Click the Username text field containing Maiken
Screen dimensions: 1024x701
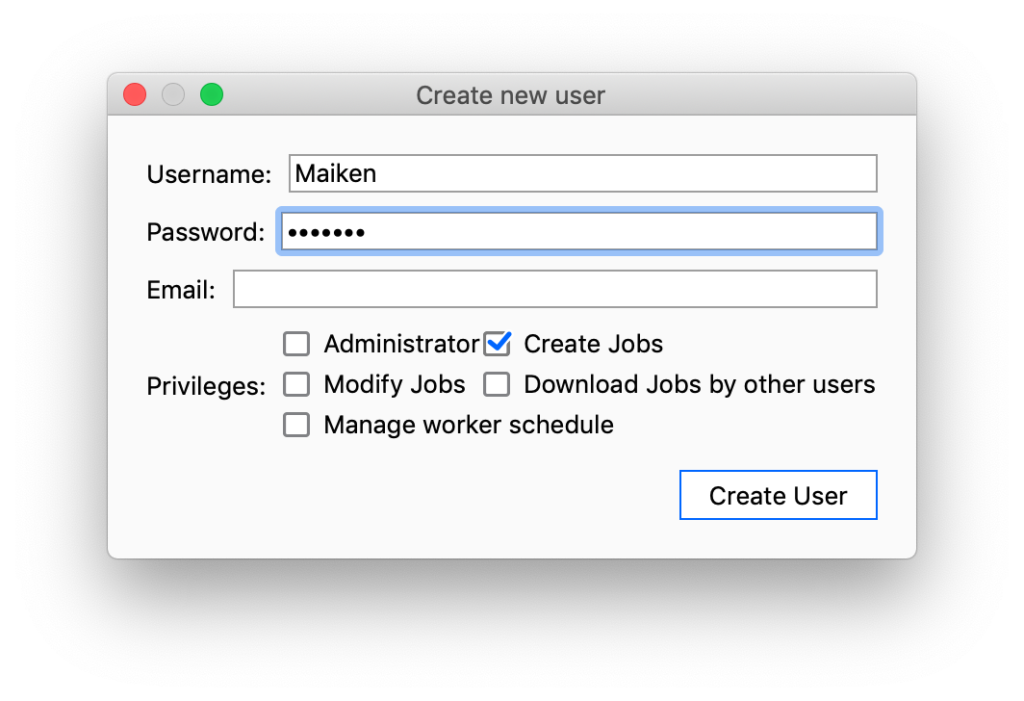582,173
